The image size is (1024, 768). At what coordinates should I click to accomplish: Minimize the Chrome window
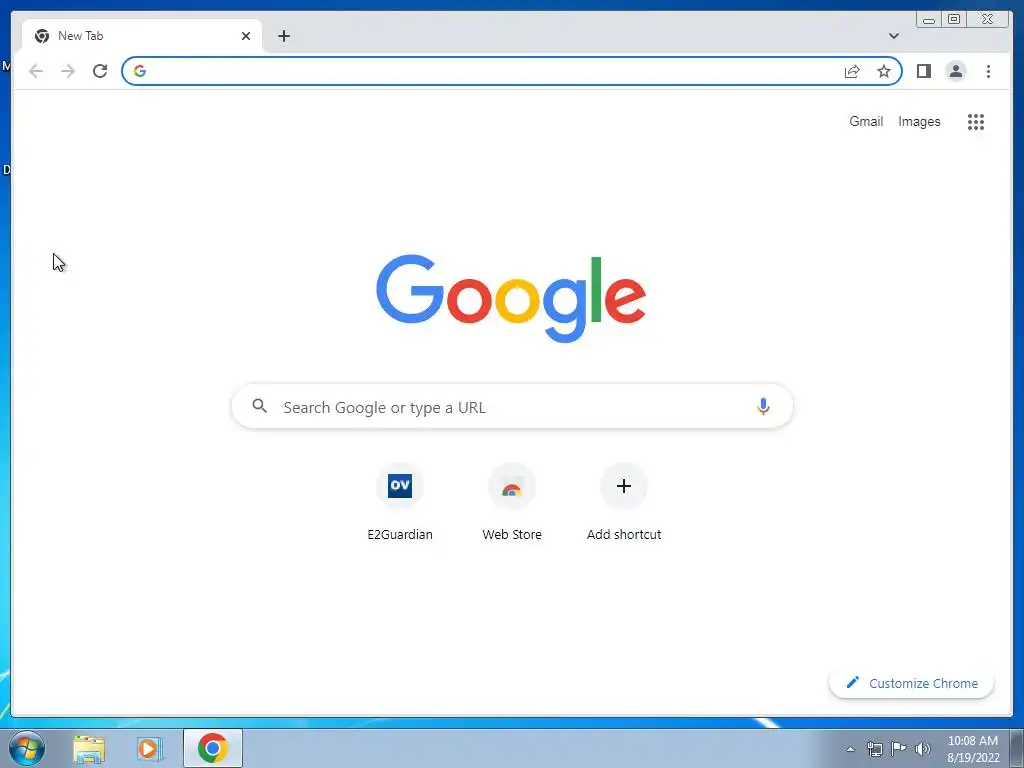click(x=929, y=20)
